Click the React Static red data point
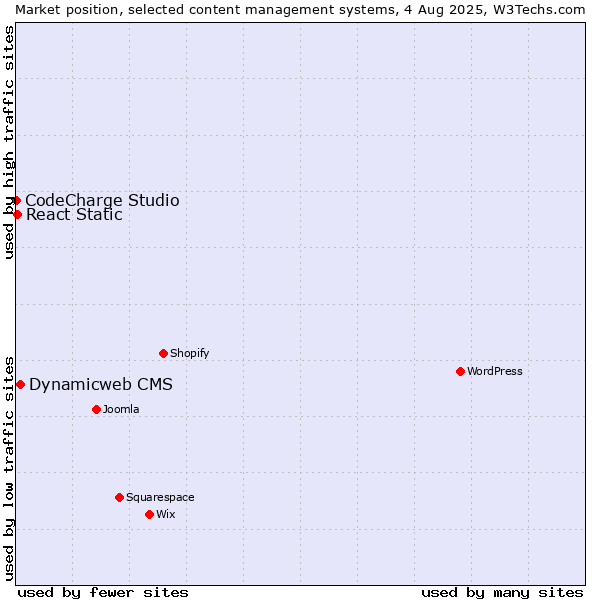 (x=17, y=214)
